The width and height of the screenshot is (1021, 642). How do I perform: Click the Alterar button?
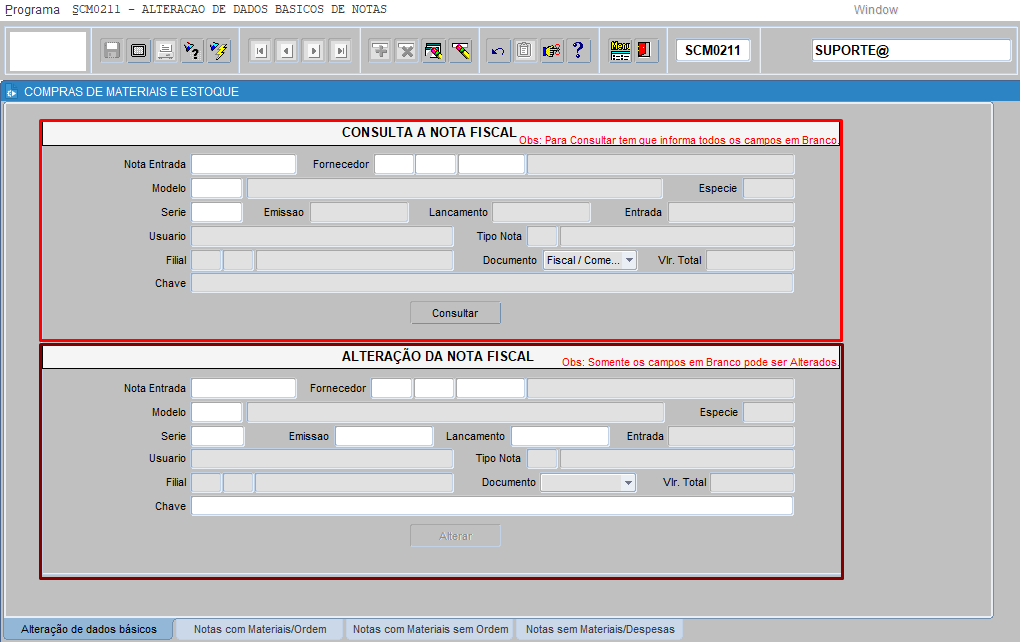pos(455,536)
